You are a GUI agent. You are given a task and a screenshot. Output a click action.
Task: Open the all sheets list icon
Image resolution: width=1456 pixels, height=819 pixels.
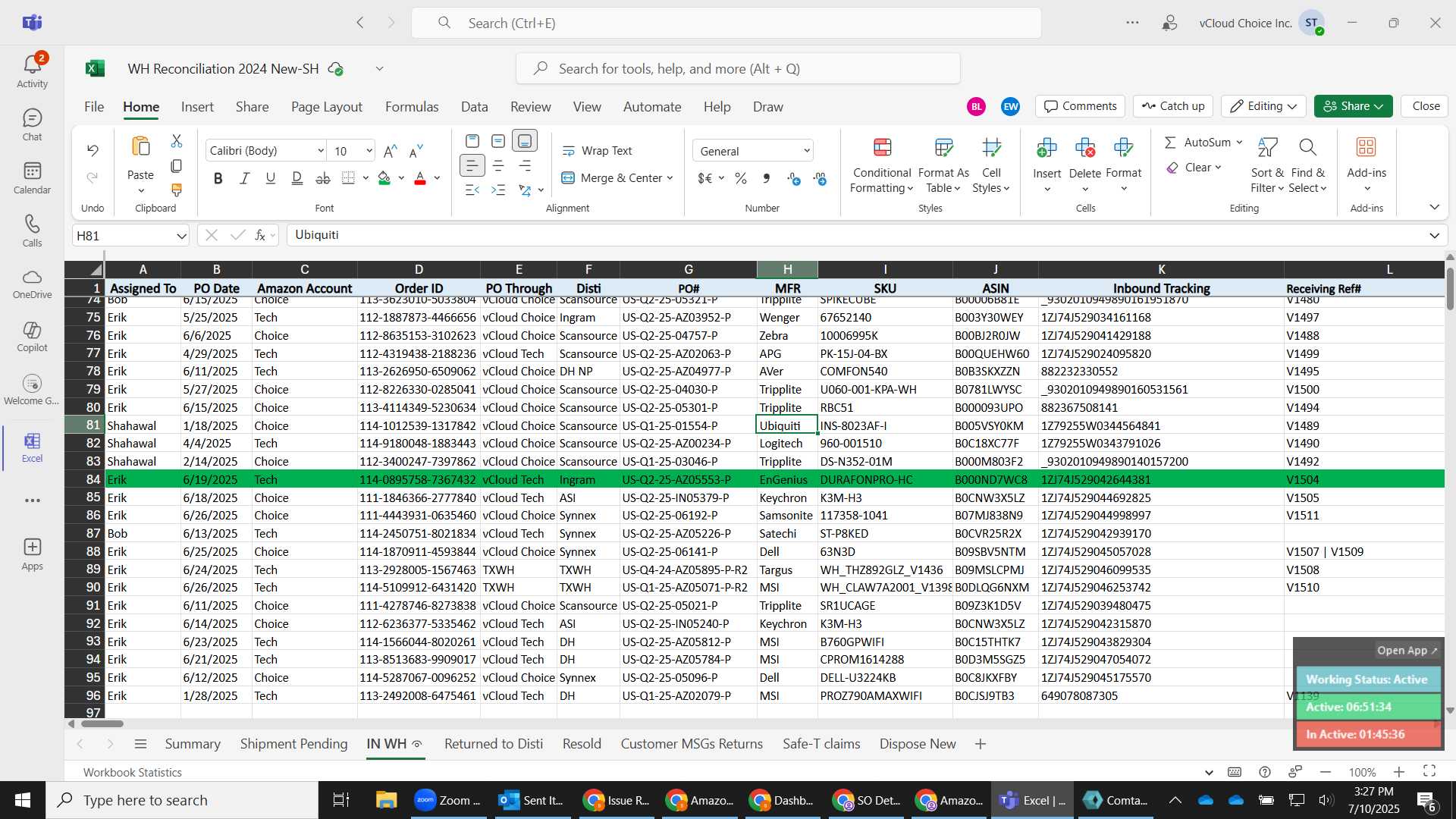[x=140, y=744]
